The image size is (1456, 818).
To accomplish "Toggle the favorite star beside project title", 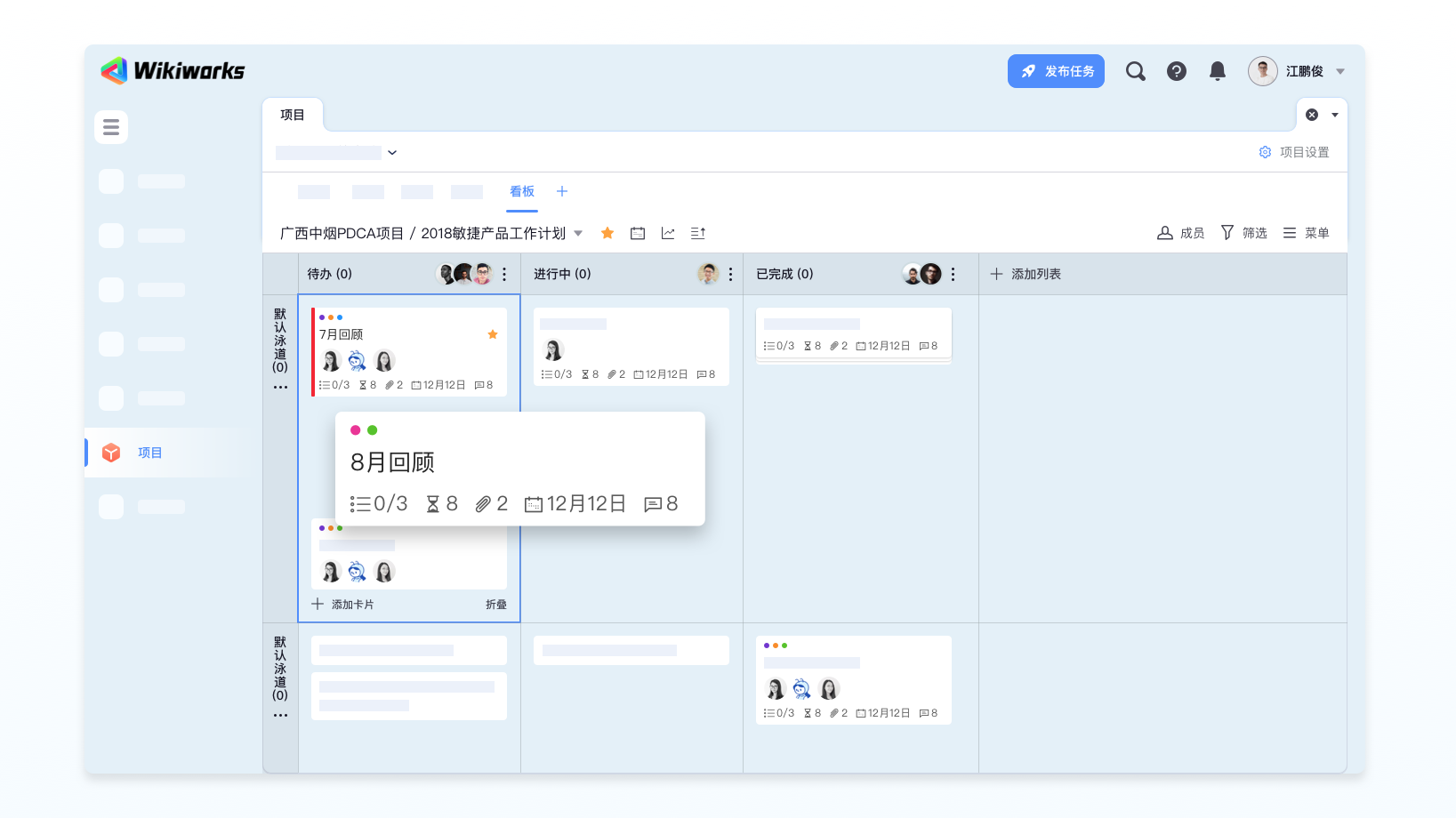I will pos(607,233).
